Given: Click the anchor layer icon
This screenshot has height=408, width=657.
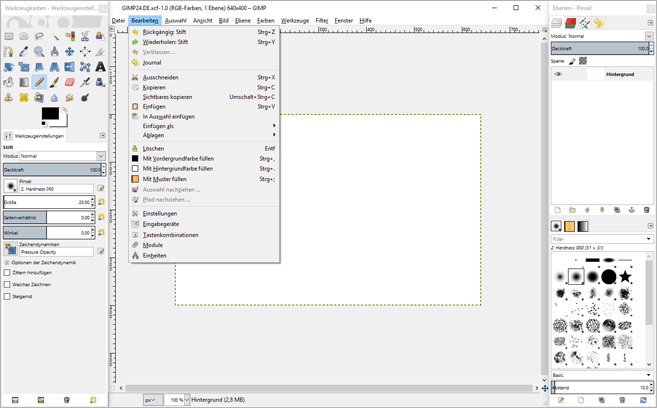Looking at the screenshot, I should pos(632,210).
